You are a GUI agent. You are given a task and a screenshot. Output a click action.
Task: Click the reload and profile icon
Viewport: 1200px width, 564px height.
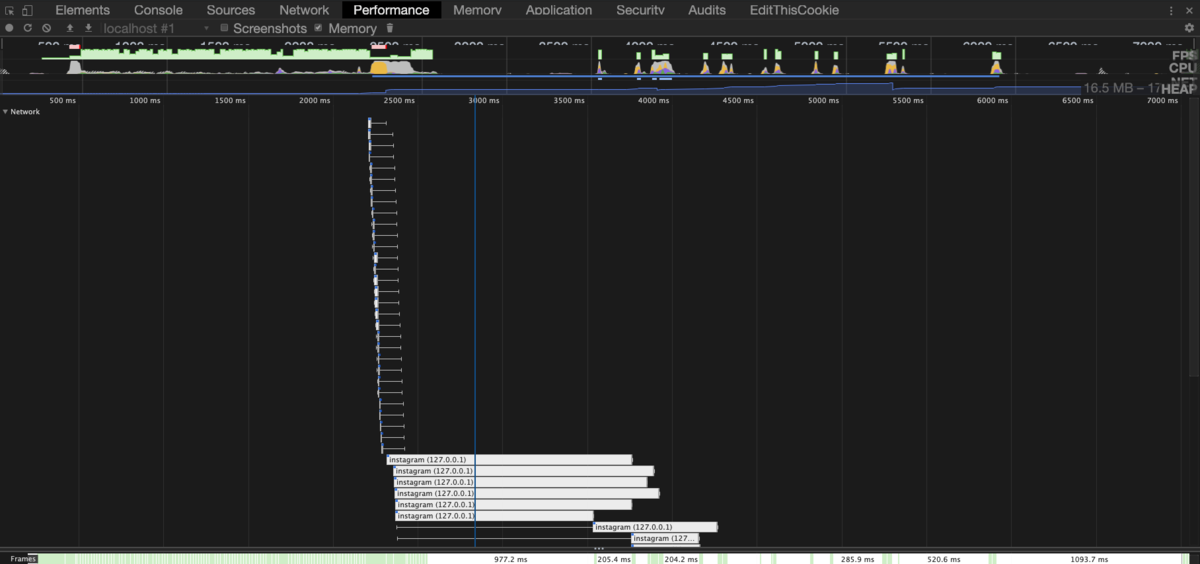[27, 28]
